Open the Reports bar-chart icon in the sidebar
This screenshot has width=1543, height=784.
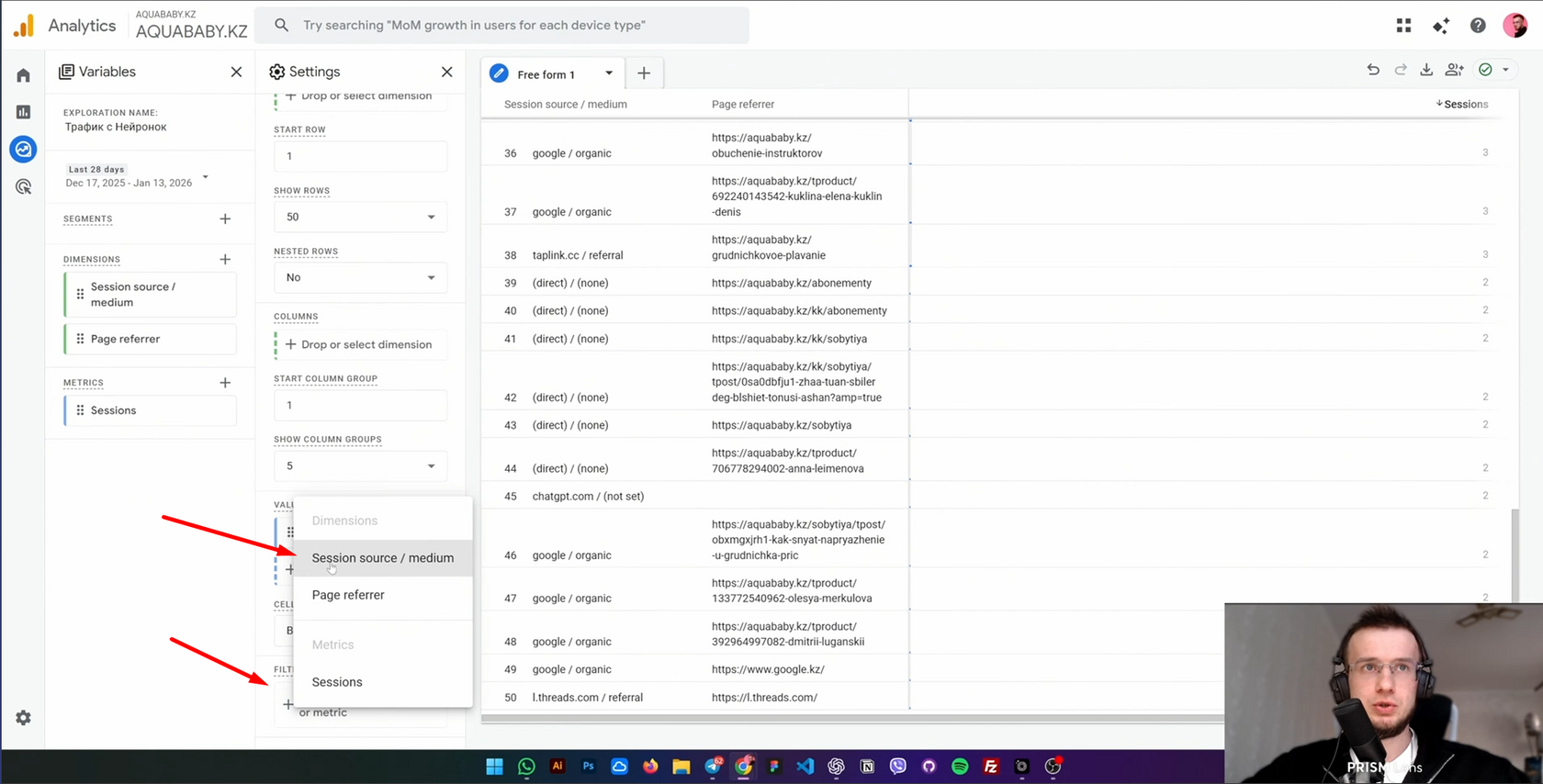tap(23, 112)
